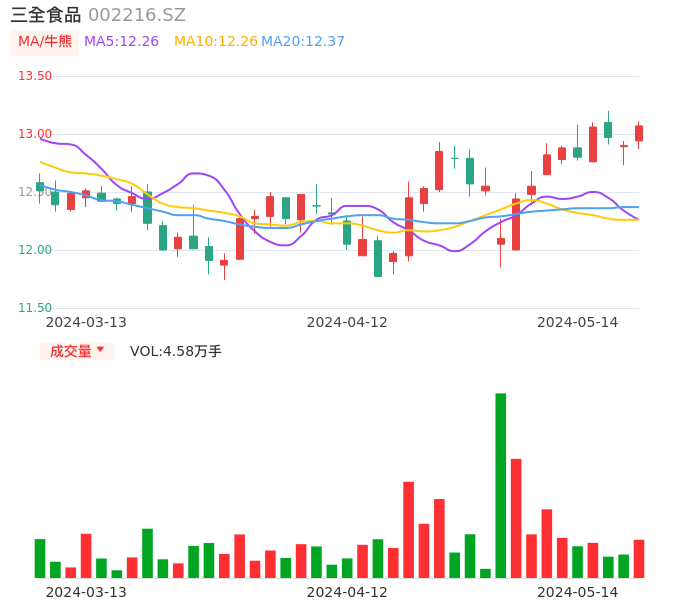This screenshot has height=606, width=686.
Task: Click the VOL:4.58万手 volume readout
Action: pos(176,351)
